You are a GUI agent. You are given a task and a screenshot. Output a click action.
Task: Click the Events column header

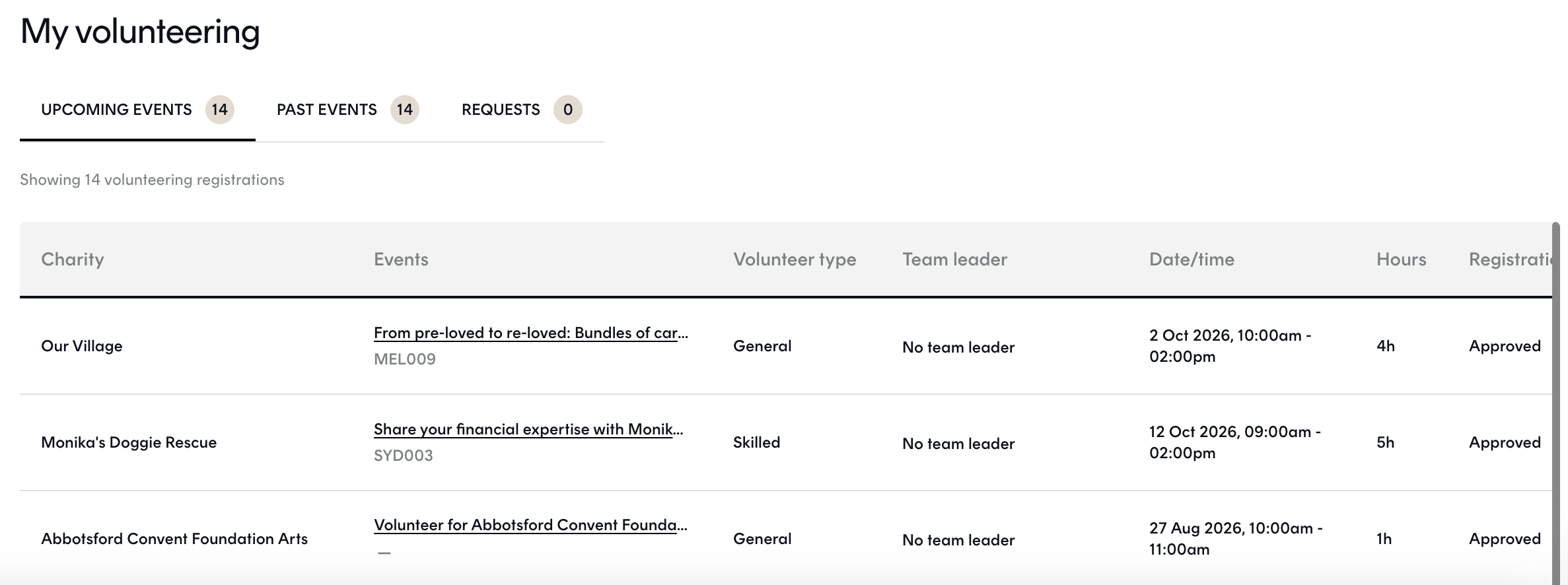pyautogui.click(x=401, y=259)
